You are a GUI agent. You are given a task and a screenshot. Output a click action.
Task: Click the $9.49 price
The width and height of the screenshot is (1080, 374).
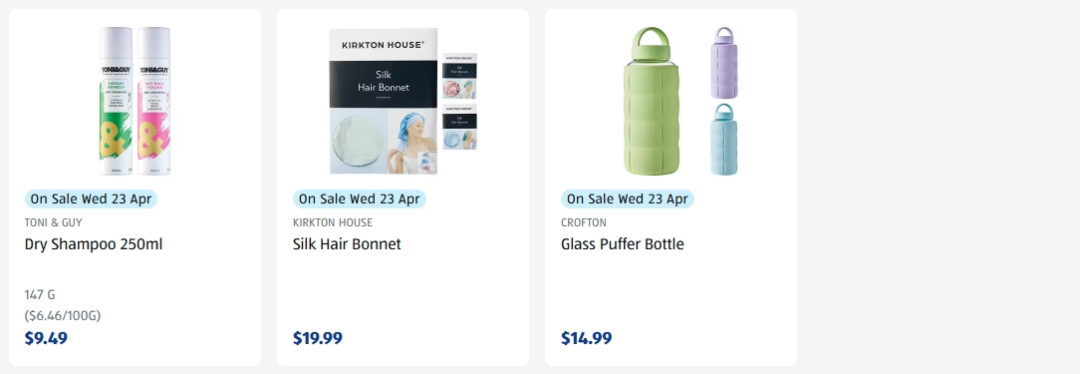(46, 339)
